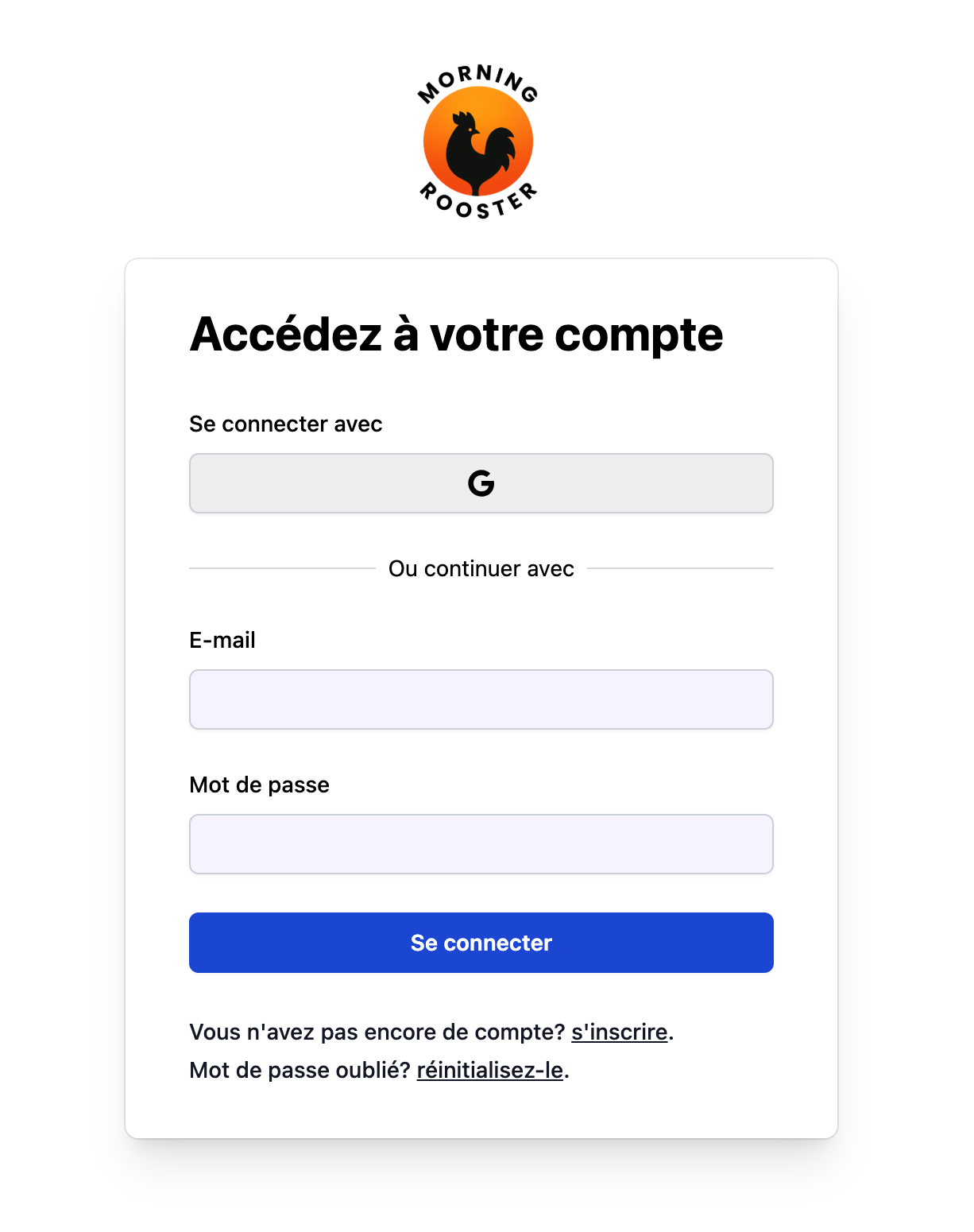Click the Vous n'avez pas encore de compte text
Viewport: 974px width, 1232px height.
pyautogui.click(x=377, y=1032)
